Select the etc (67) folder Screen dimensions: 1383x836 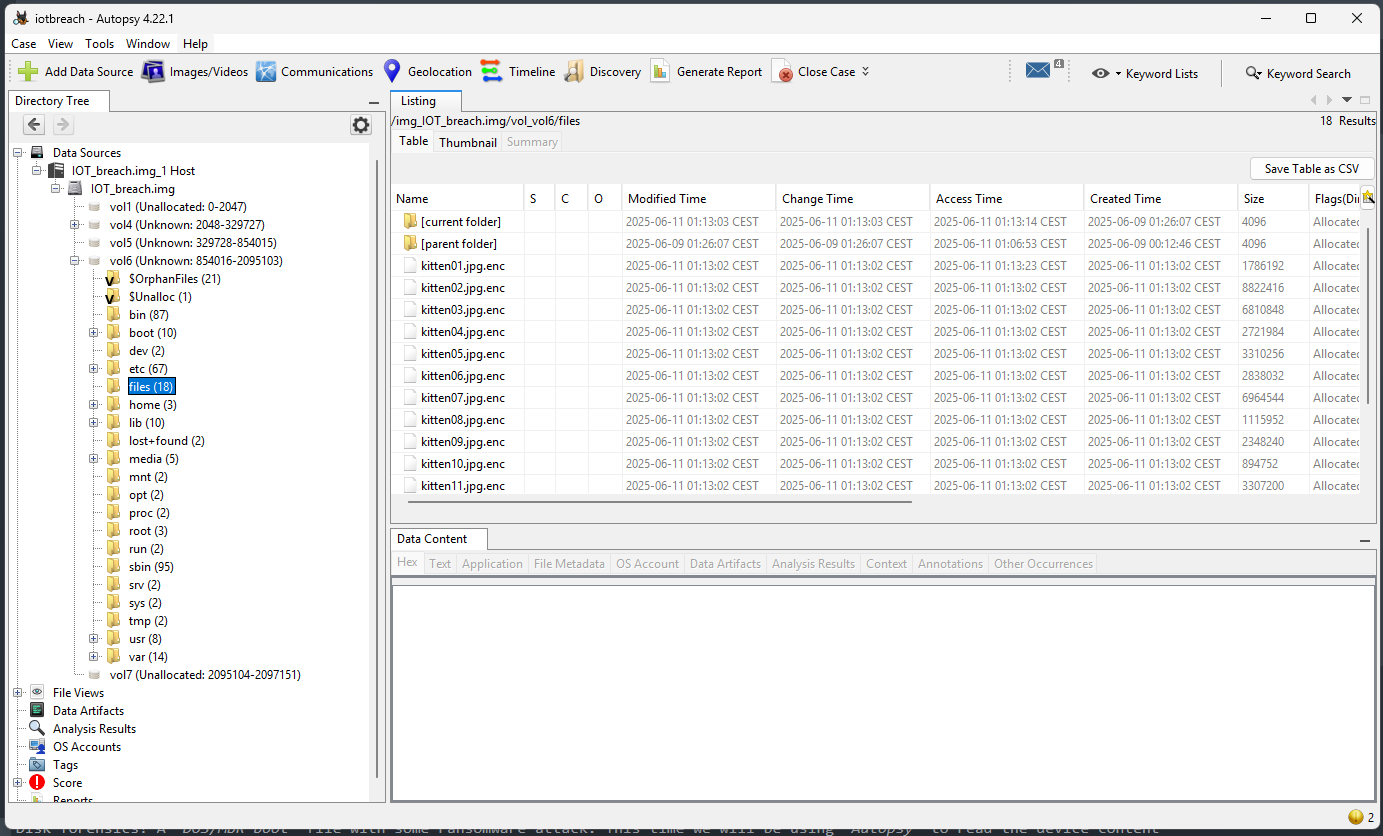click(x=148, y=369)
